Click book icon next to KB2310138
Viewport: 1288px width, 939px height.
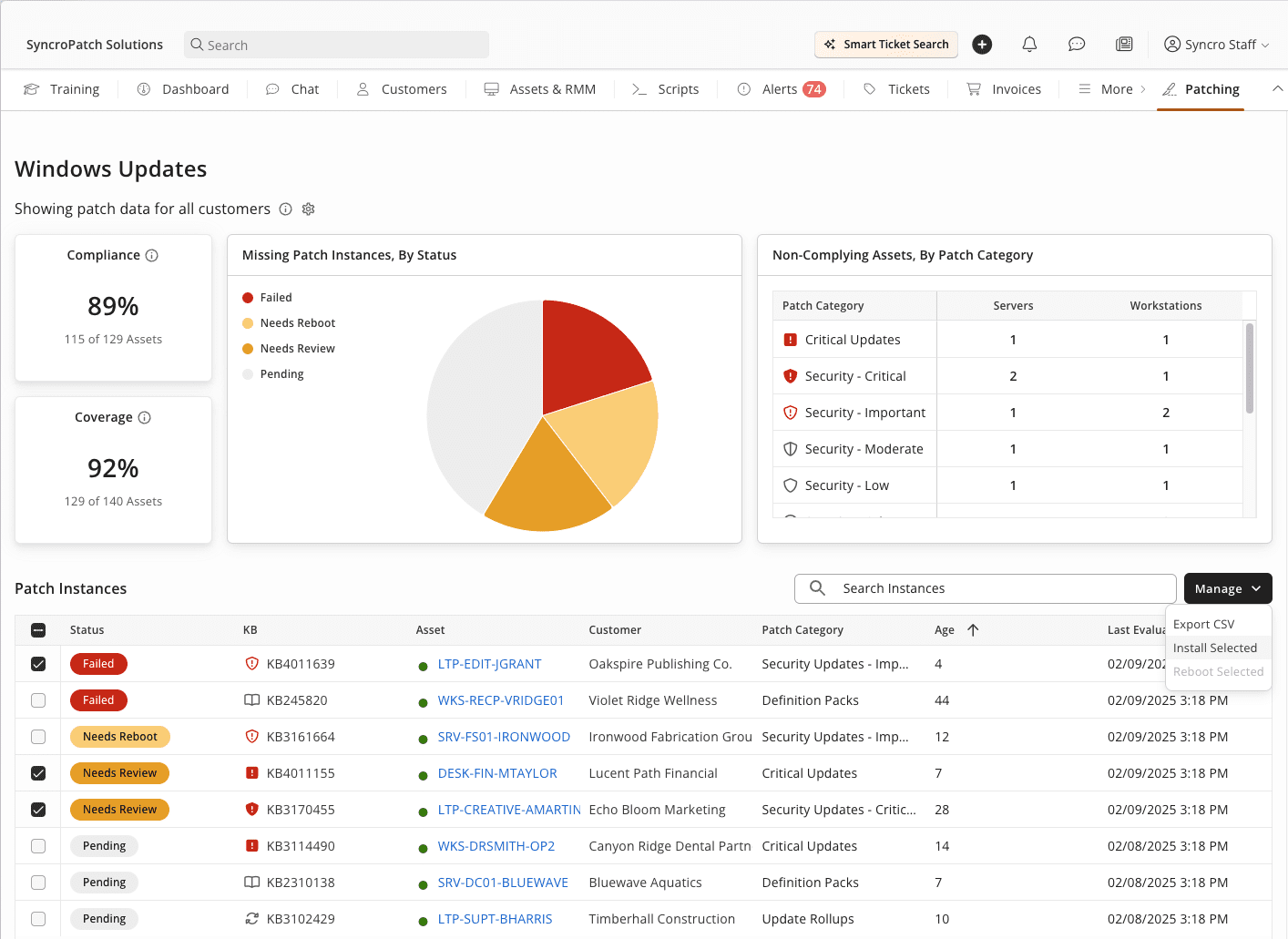[x=252, y=883]
